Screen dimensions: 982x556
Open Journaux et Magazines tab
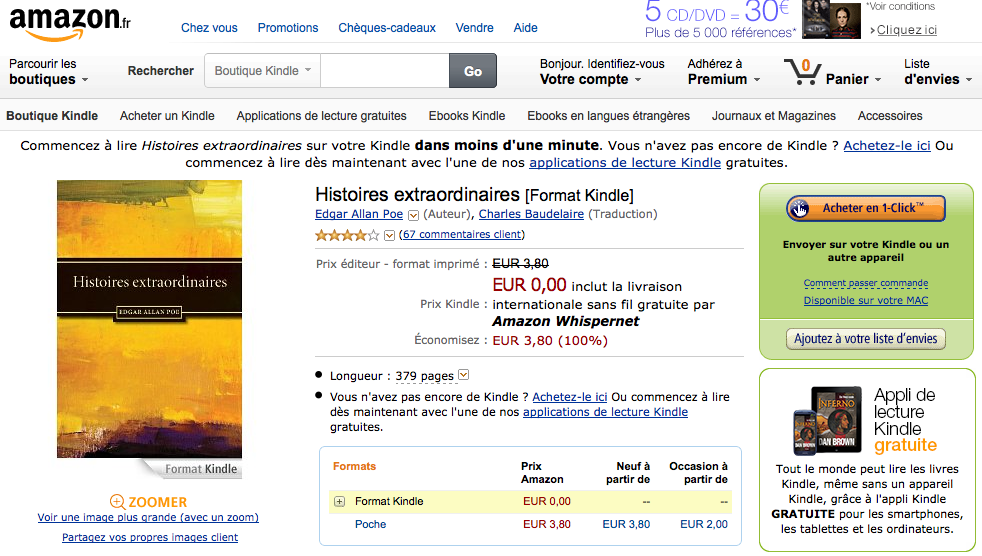(773, 116)
